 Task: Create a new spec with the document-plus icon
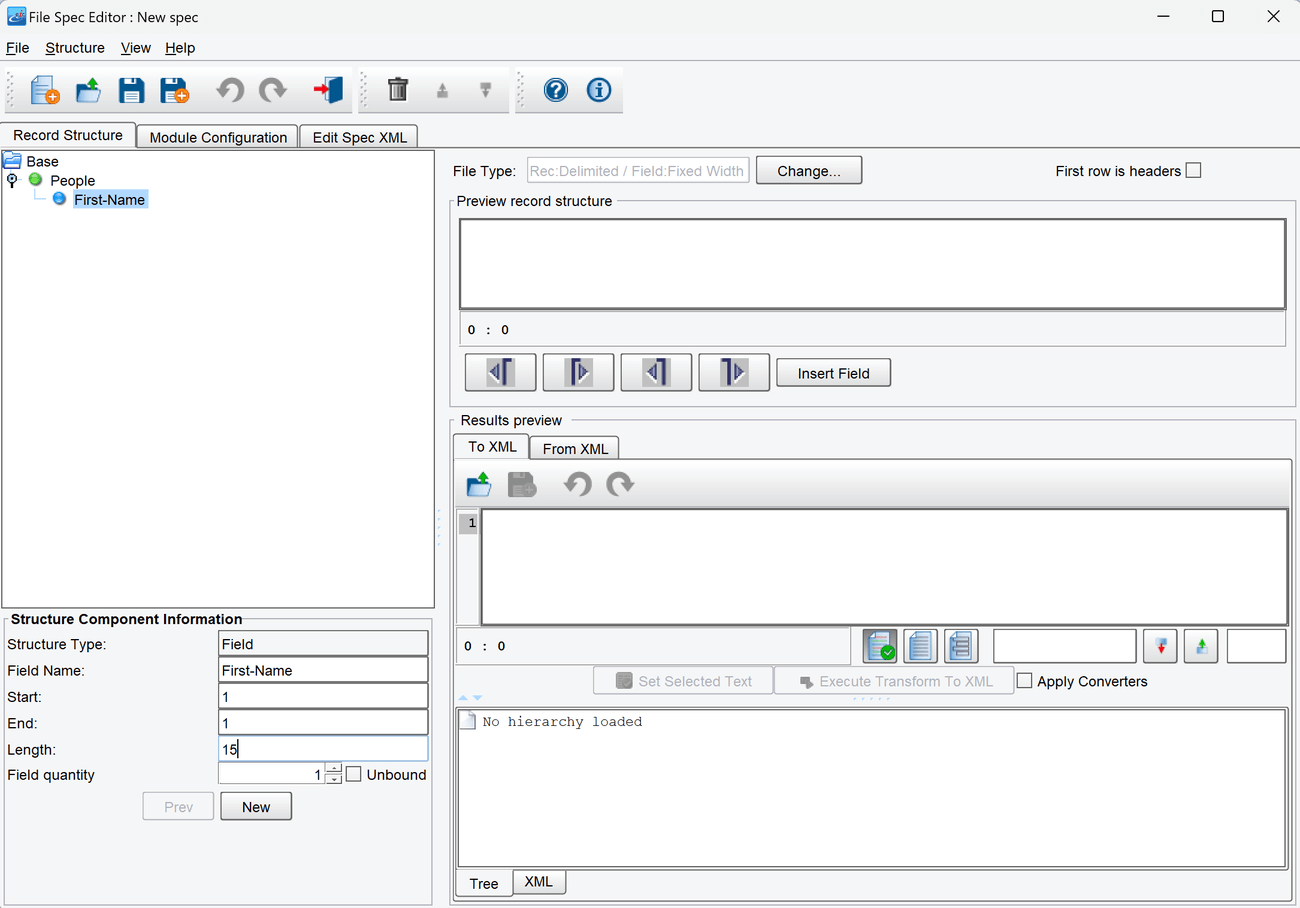click(x=45, y=90)
